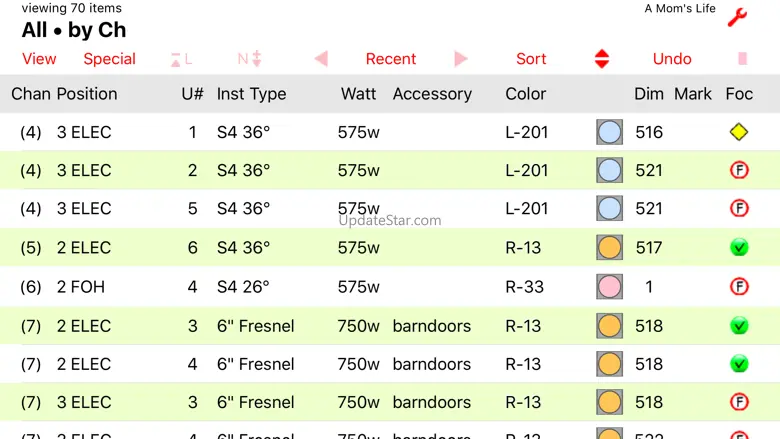
Task: Open the Special menu
Action: point(109,59)
